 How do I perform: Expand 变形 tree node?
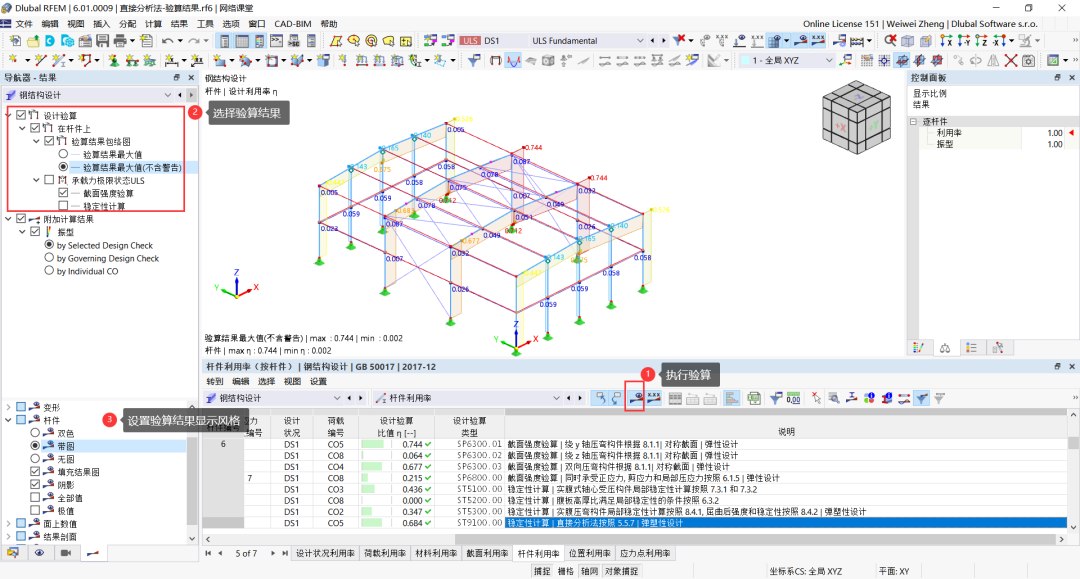pyautogui.click(x=8, y=407)
